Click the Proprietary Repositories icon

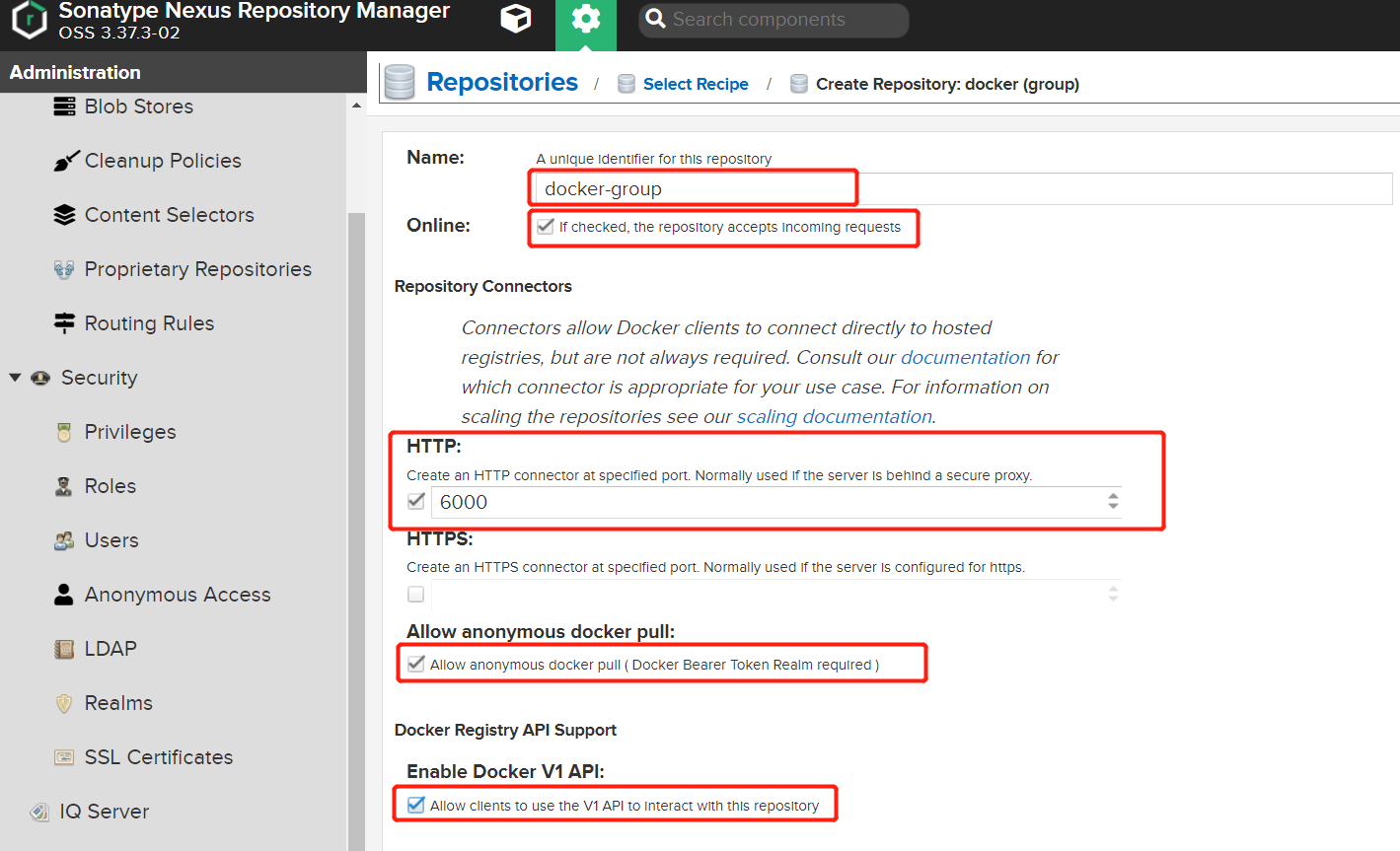click(64, 269)
